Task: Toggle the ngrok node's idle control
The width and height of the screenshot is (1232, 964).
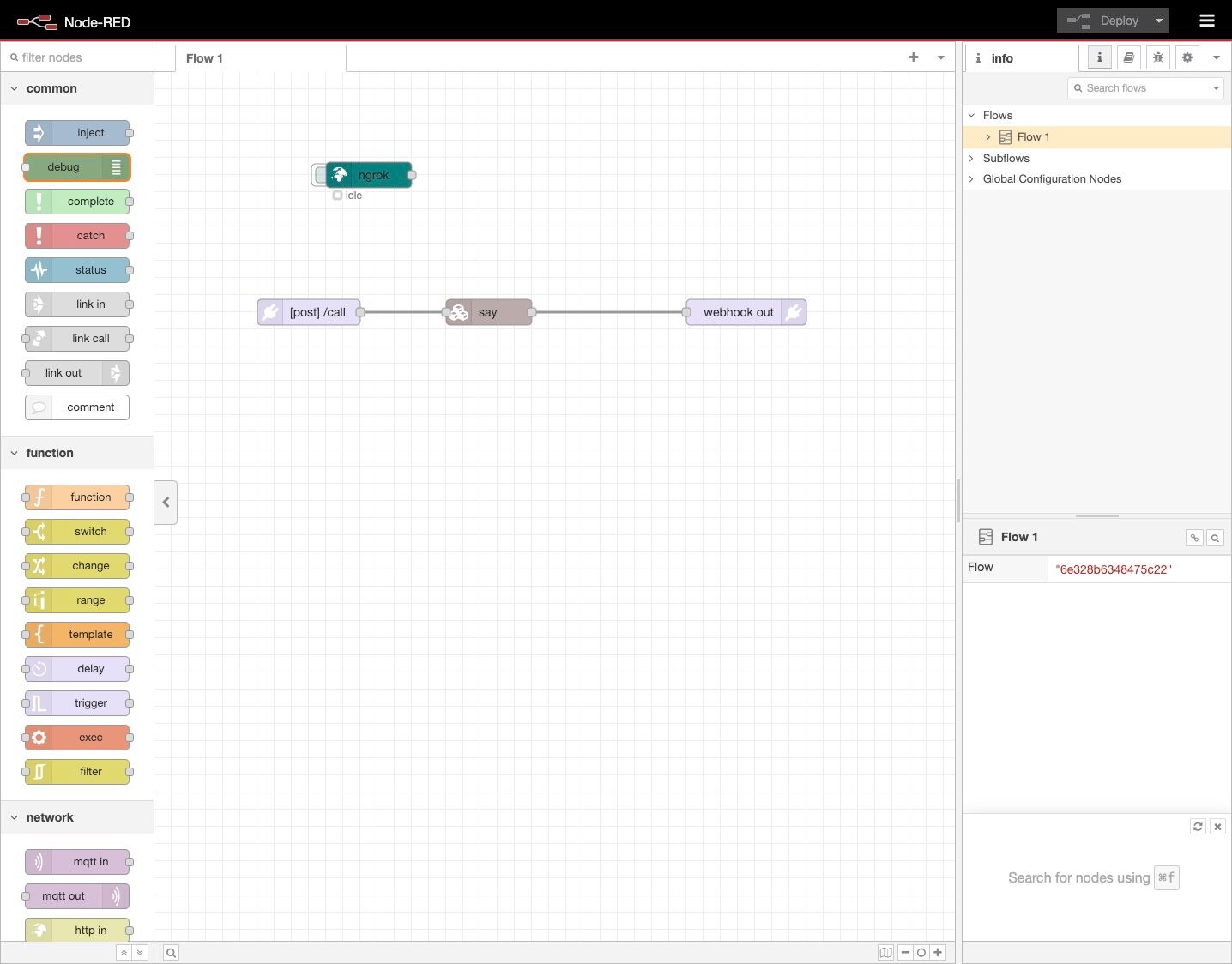Action: click(x=337, y=196)
